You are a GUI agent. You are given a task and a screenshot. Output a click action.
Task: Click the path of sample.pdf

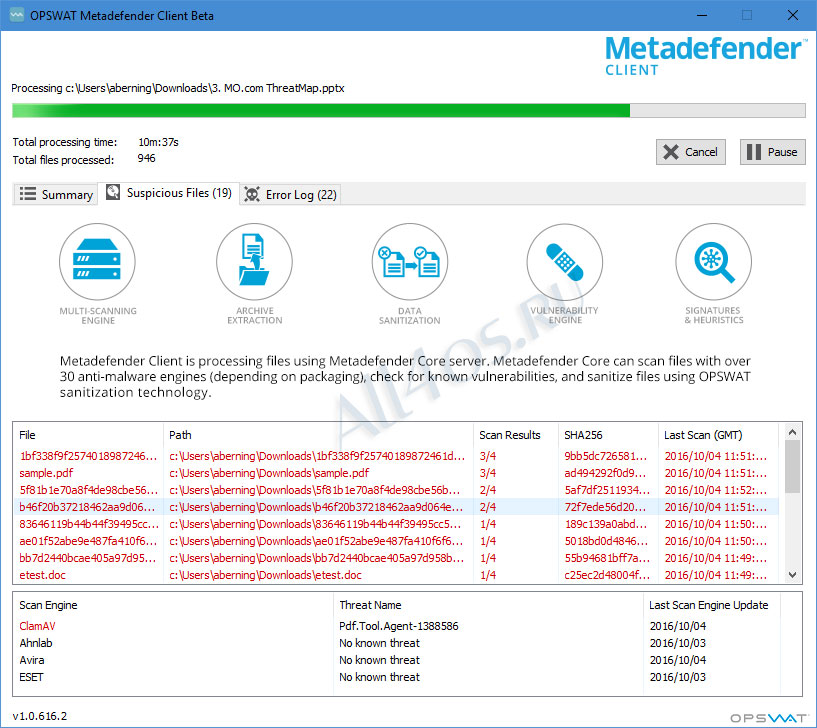point(269,473)
